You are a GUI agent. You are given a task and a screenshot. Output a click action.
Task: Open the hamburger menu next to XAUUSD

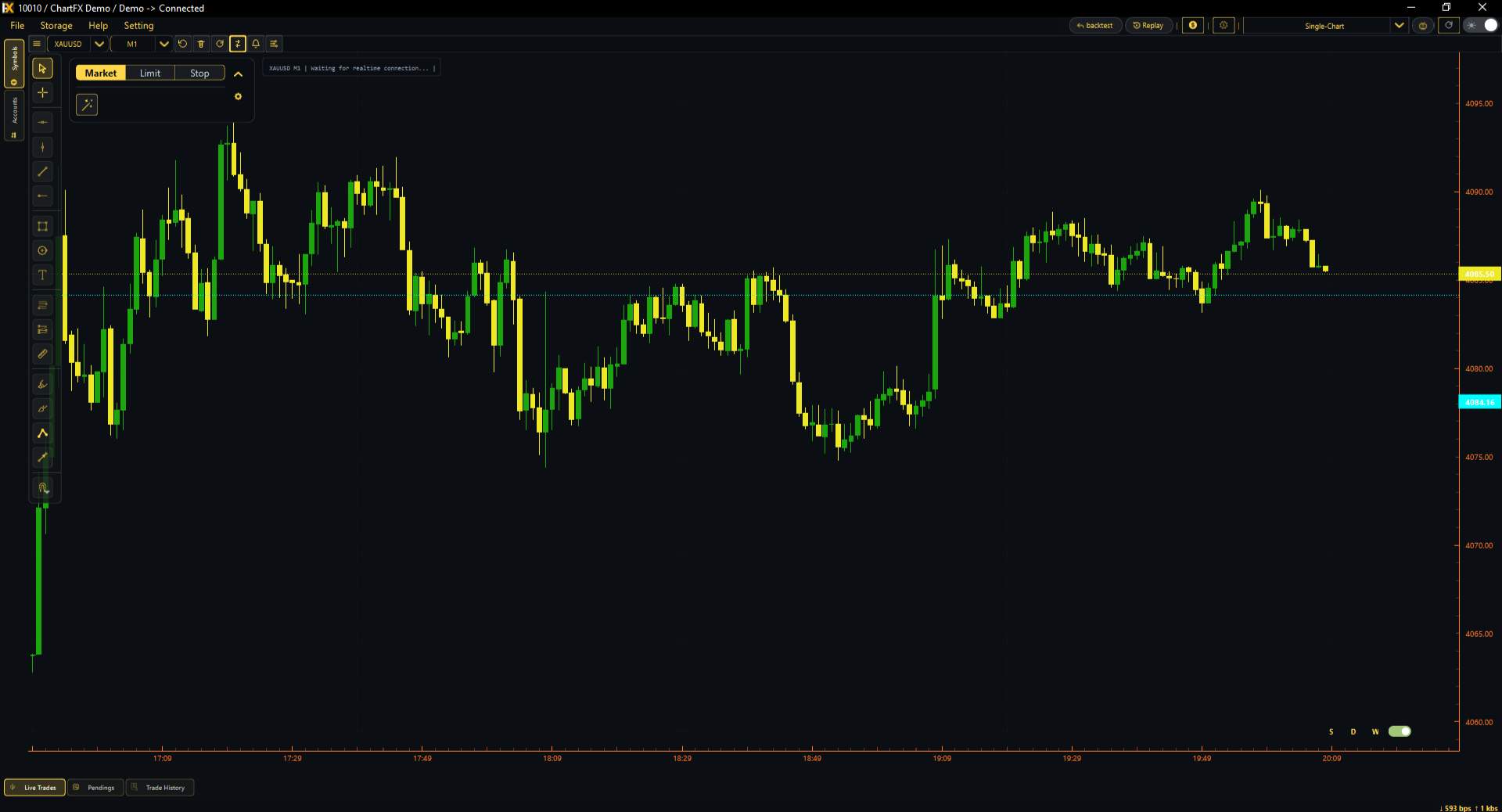coord(37,44)
